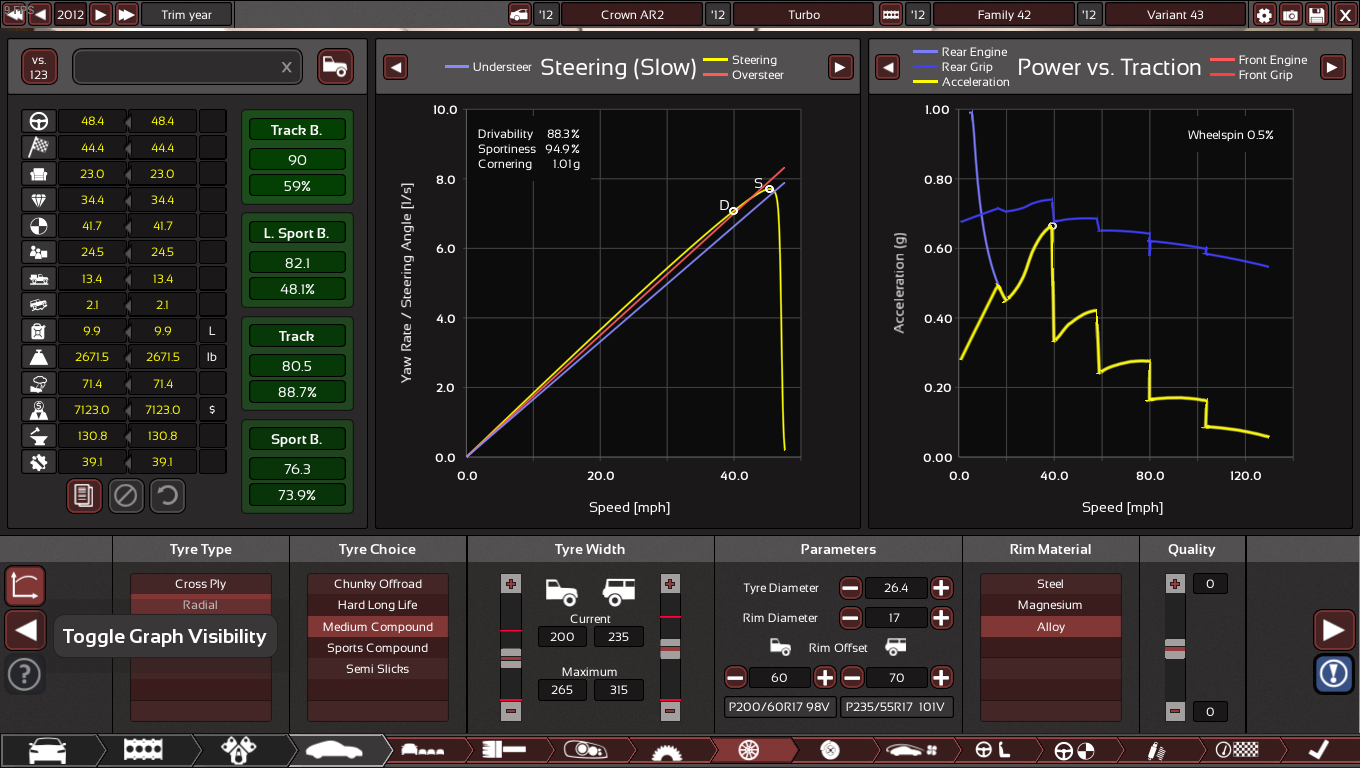Click the fuel can stat icon
The width and height of the screenshot is (1360, 768).
coord(39,331)
